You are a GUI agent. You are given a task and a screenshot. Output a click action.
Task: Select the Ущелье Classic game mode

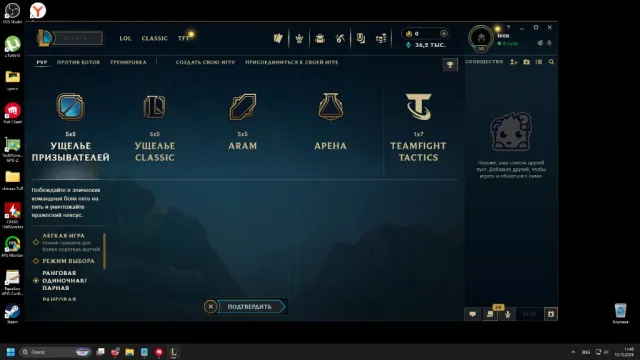[155, 127]
